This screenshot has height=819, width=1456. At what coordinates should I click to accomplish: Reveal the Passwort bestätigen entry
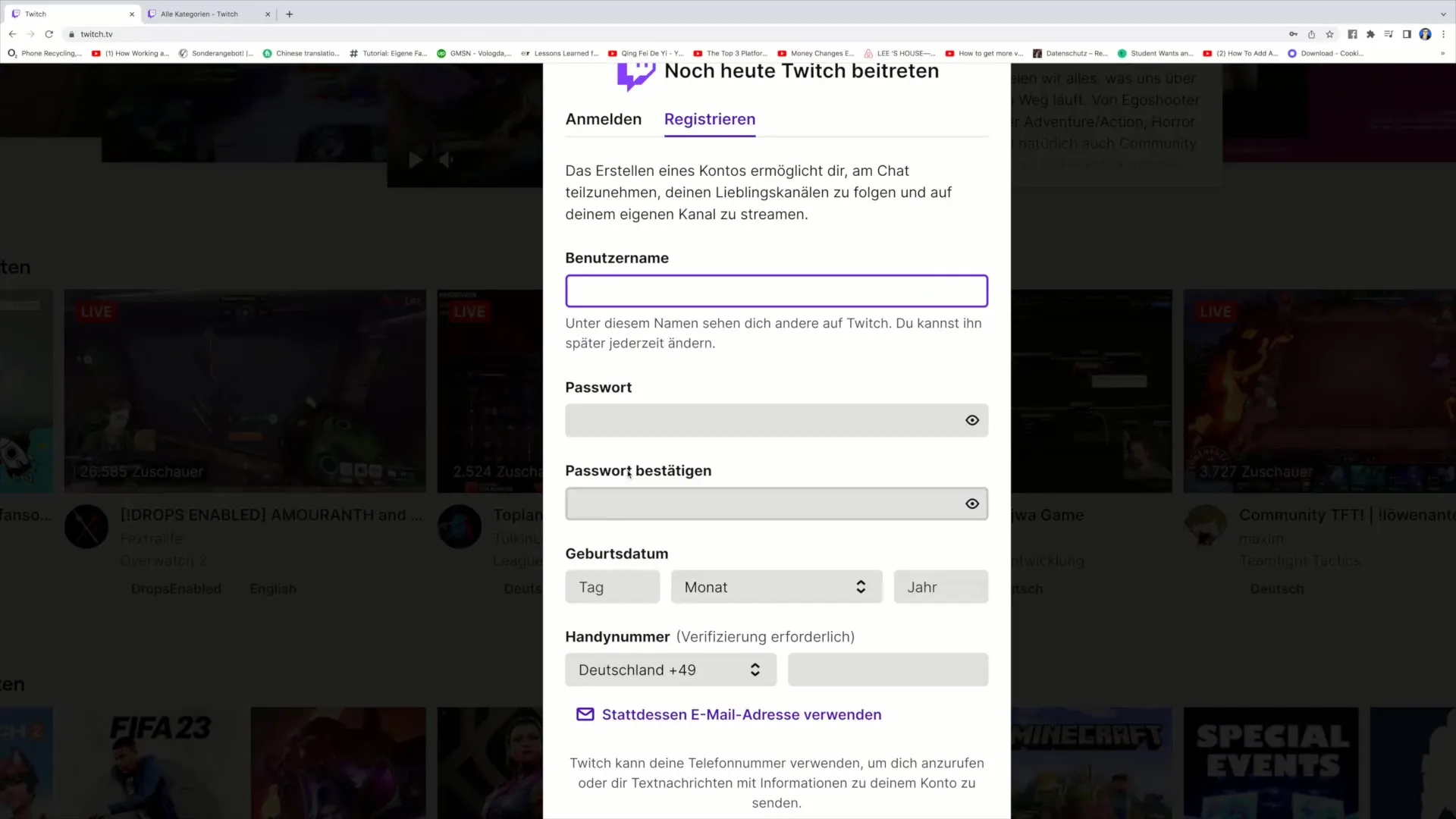coord(972,504)
